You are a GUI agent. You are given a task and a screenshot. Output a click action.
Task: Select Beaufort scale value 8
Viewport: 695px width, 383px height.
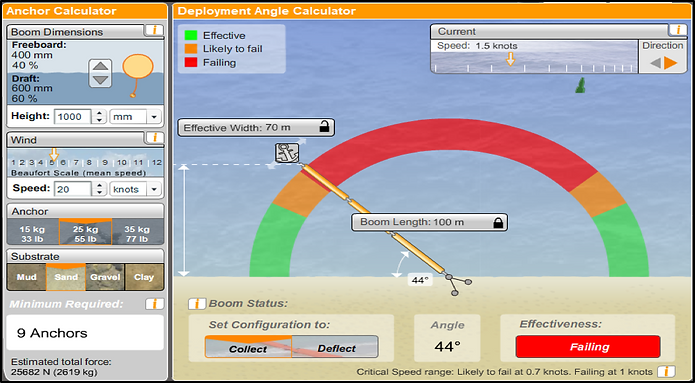coord(89,163)
